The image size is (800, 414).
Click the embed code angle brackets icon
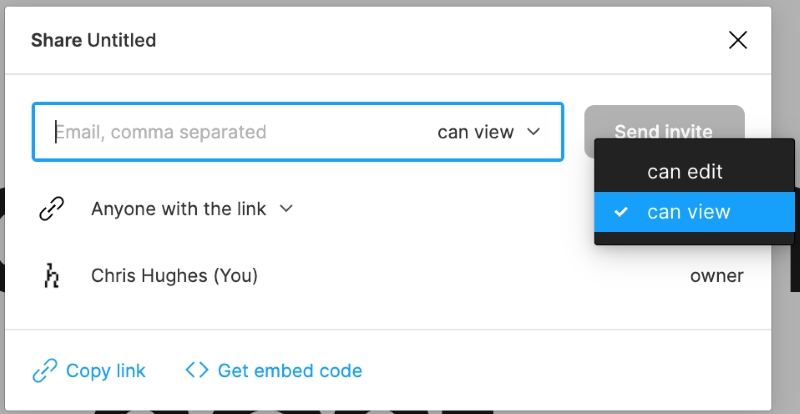pyautogui.click(x=197, y=370)
